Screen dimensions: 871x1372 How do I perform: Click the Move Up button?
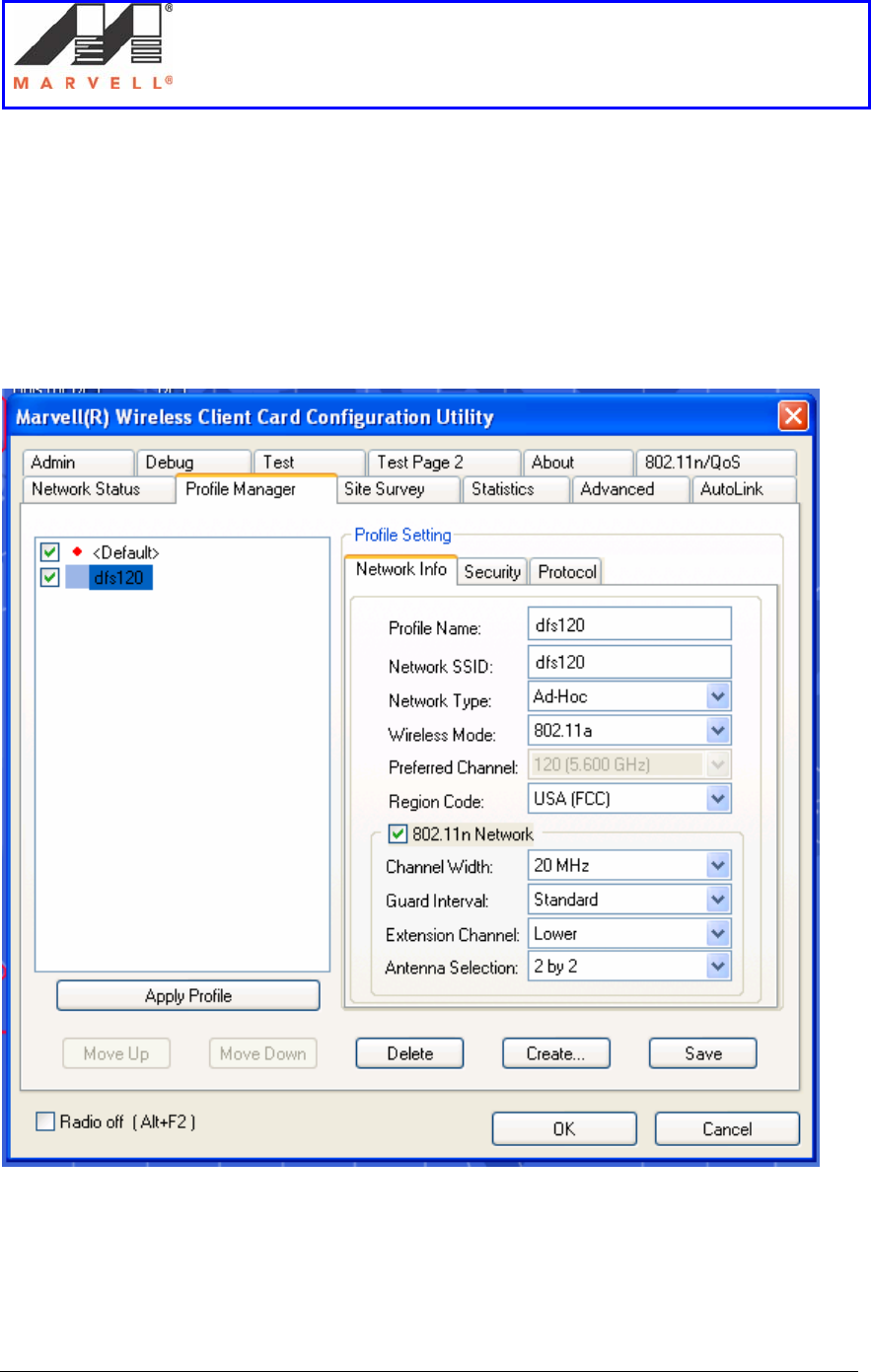coord(116,1053)
